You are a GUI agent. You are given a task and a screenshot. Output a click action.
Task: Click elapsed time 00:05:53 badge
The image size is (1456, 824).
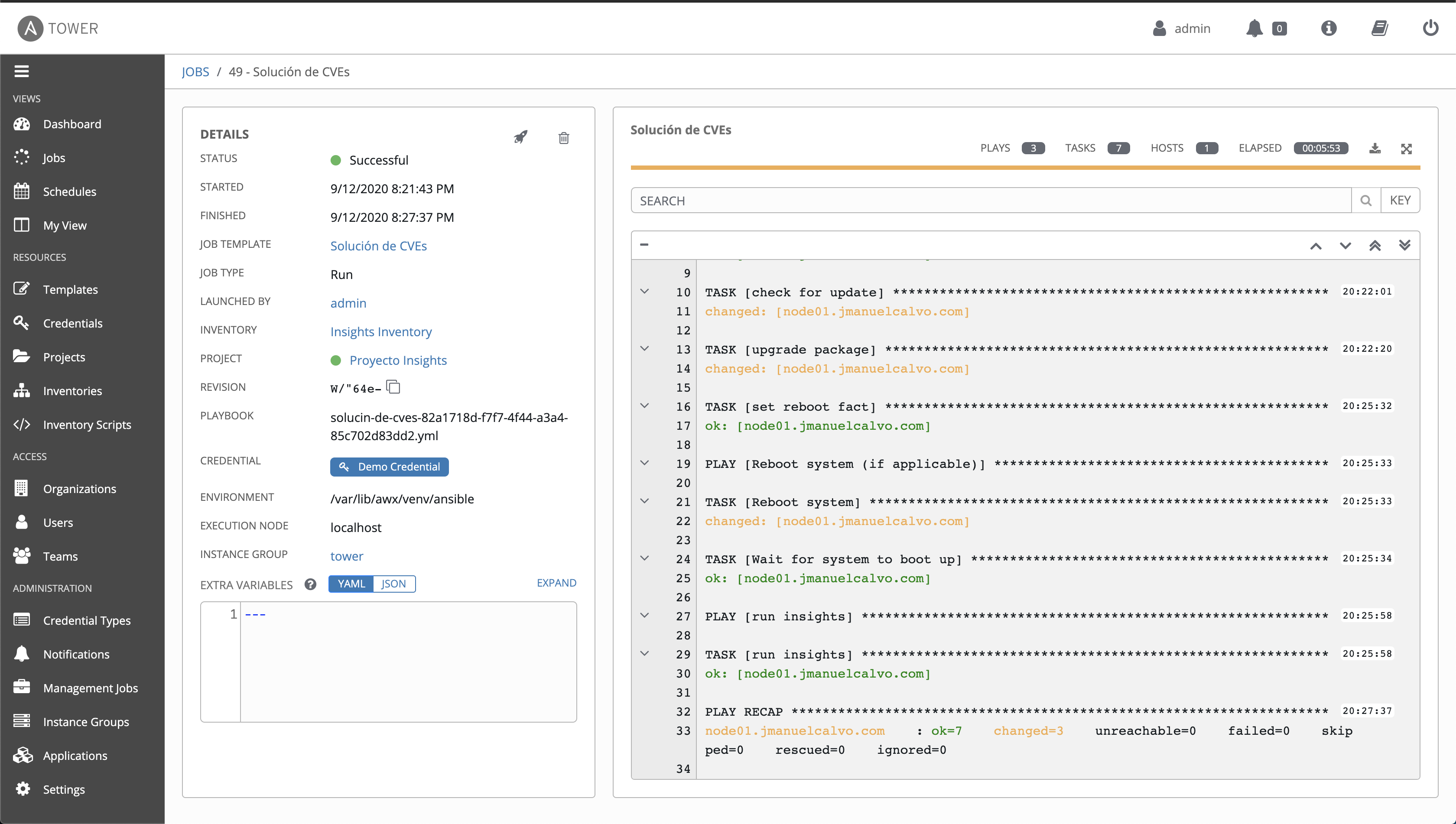point(1321,148)
